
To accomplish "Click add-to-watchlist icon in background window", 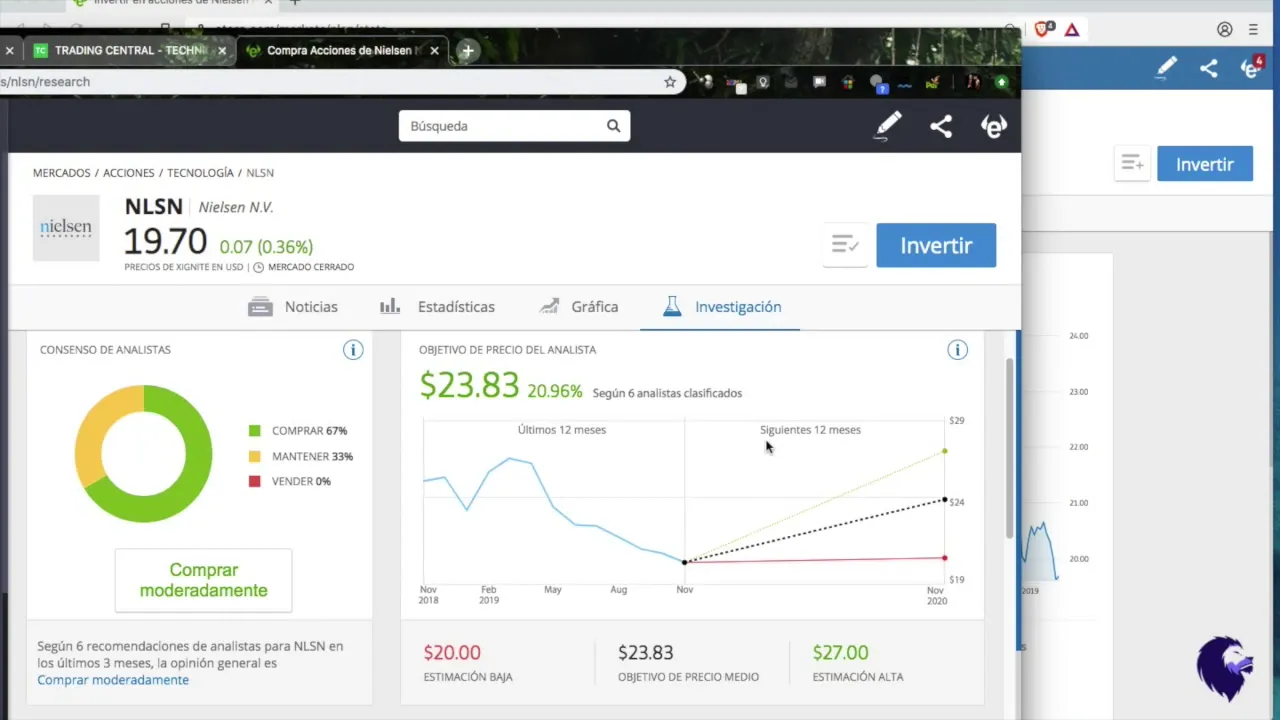I will (x=1132, y=163).
